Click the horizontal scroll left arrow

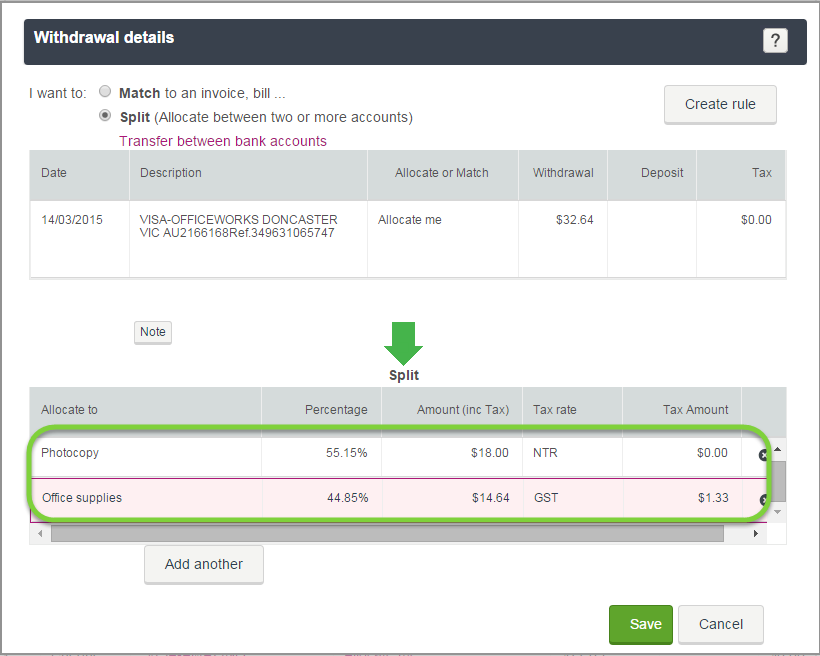click(40, 534)
